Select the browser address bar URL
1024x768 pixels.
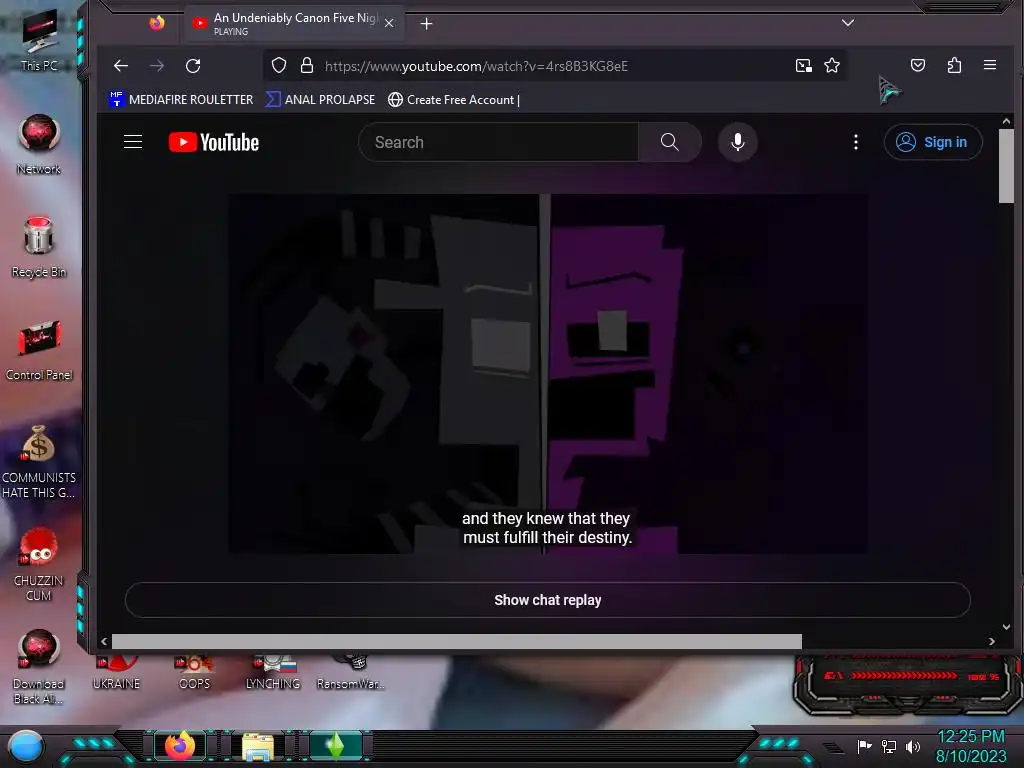click(476, 66)
